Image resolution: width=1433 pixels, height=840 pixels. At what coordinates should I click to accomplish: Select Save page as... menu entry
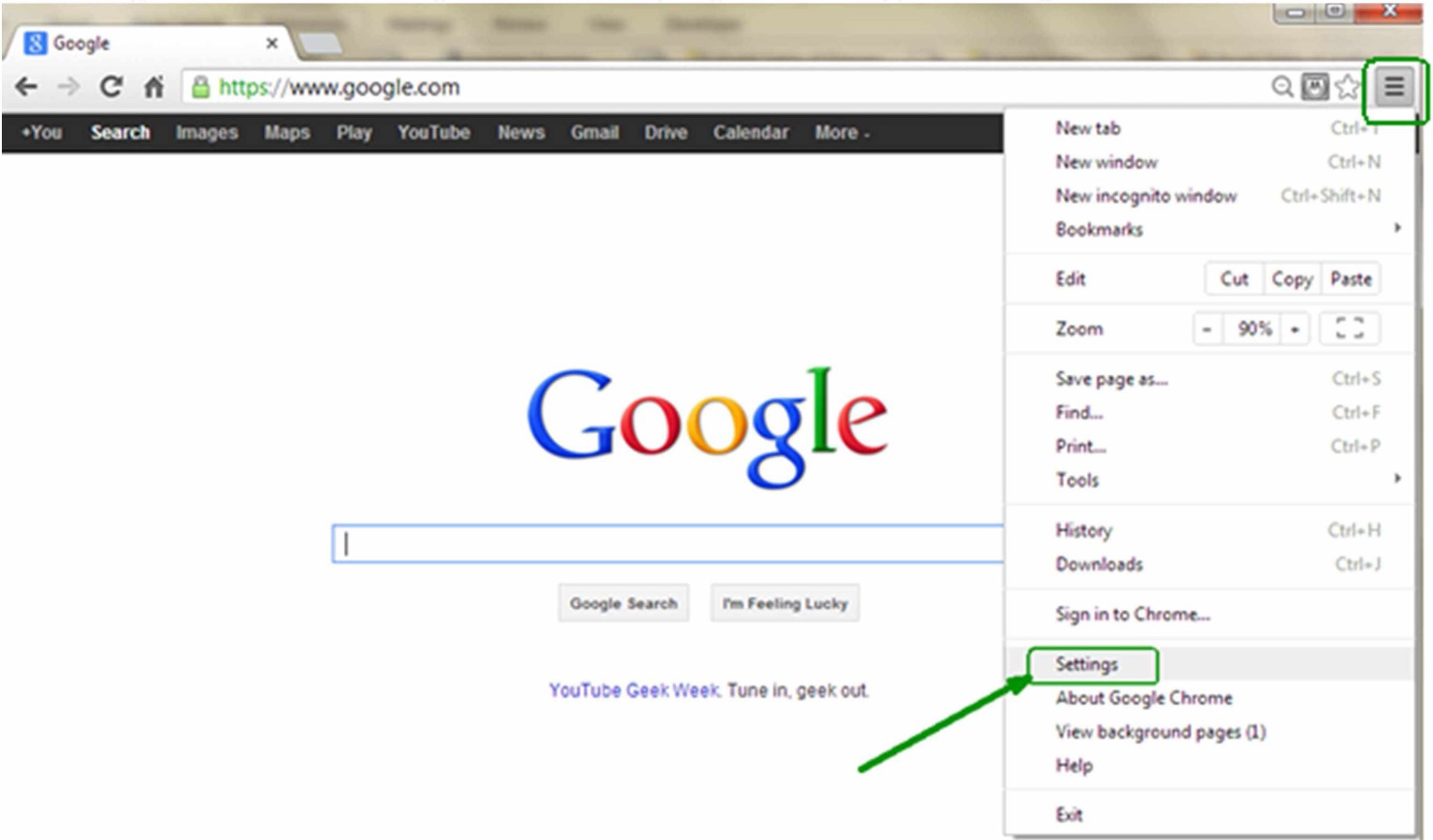tap(1210, 379)
